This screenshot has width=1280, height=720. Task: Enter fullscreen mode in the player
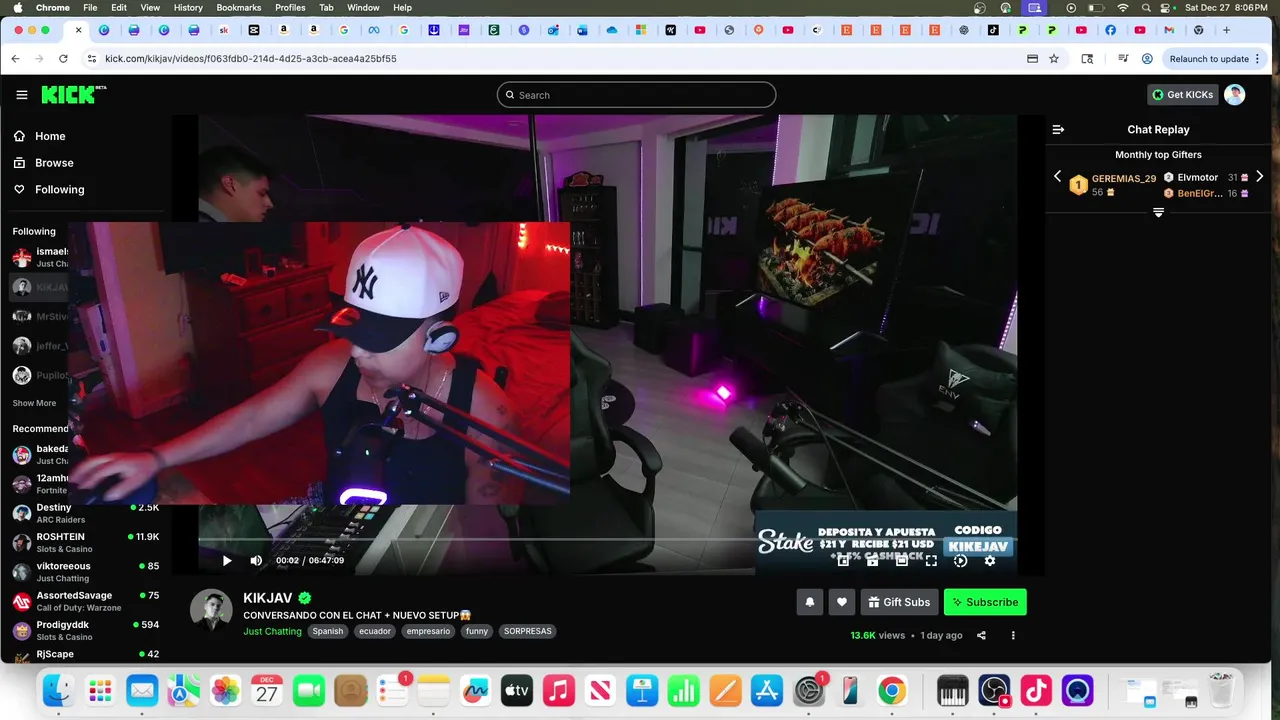[931, 561]
